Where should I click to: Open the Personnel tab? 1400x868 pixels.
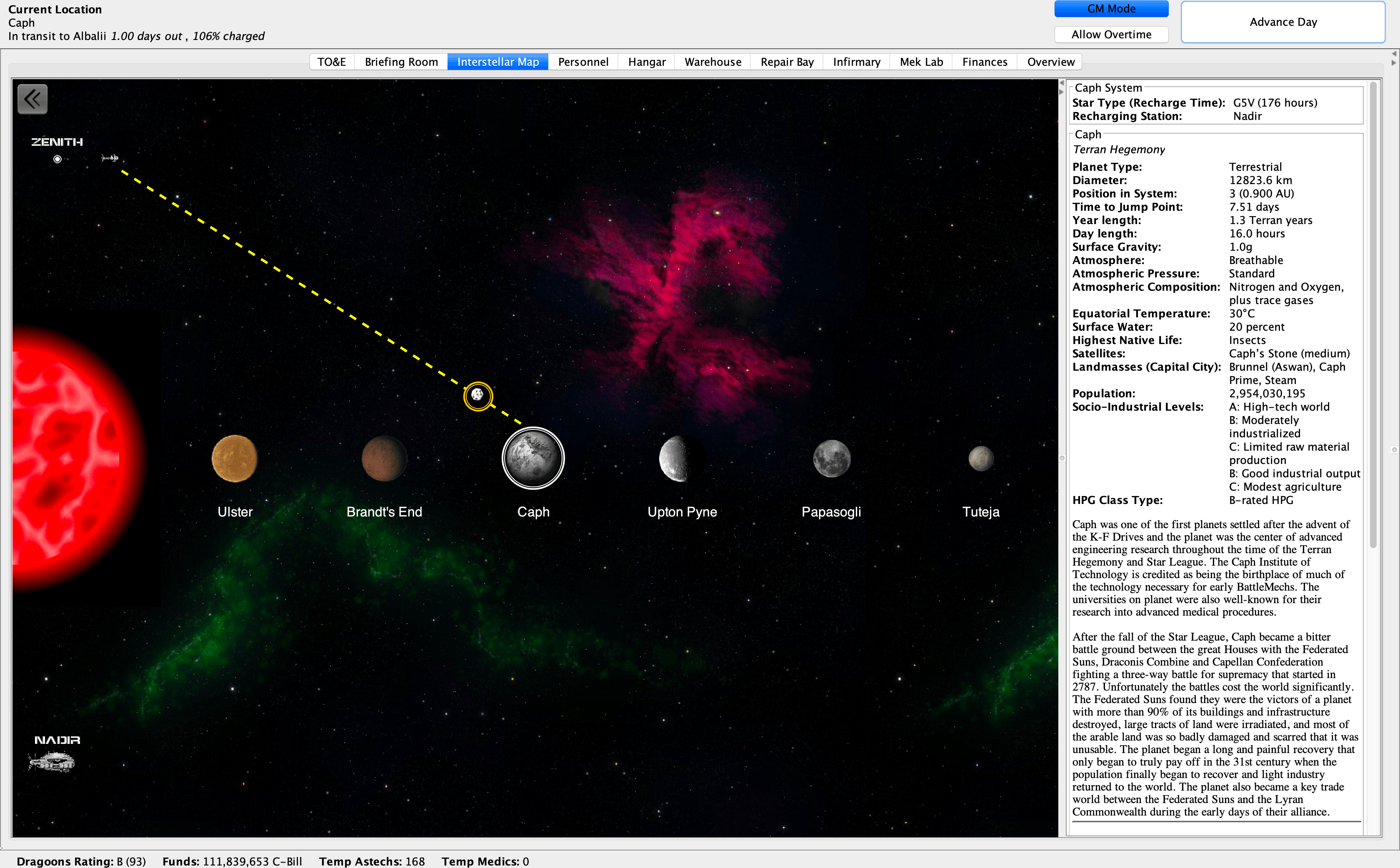583,62
